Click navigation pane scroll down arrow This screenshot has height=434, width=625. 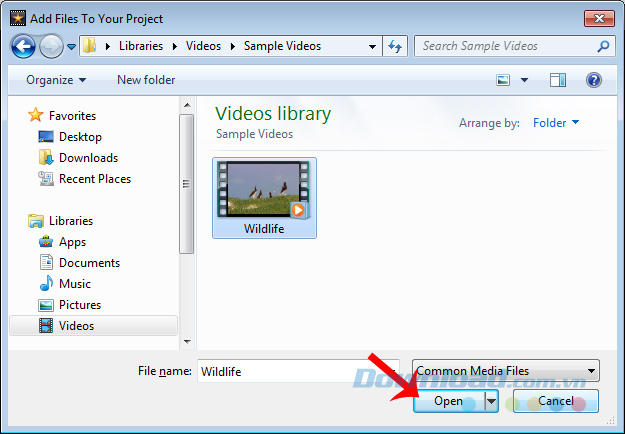point(187,342)
